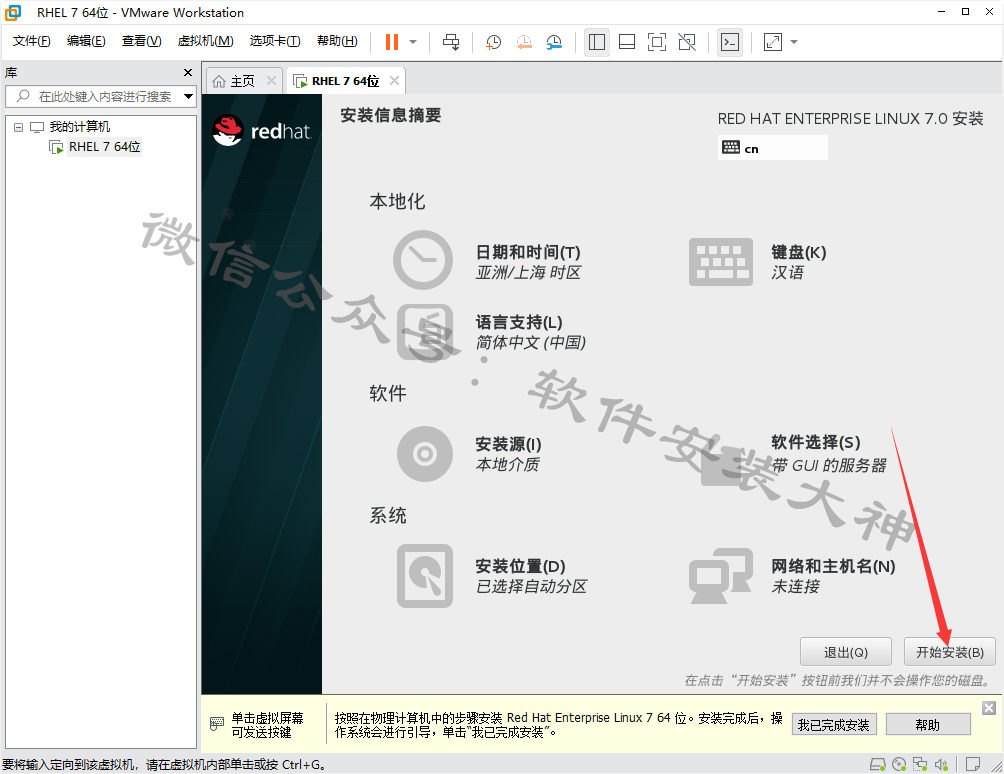Close the yellow install hint bar
This screenshot has width=1004, height=774.
pos(989,707)
